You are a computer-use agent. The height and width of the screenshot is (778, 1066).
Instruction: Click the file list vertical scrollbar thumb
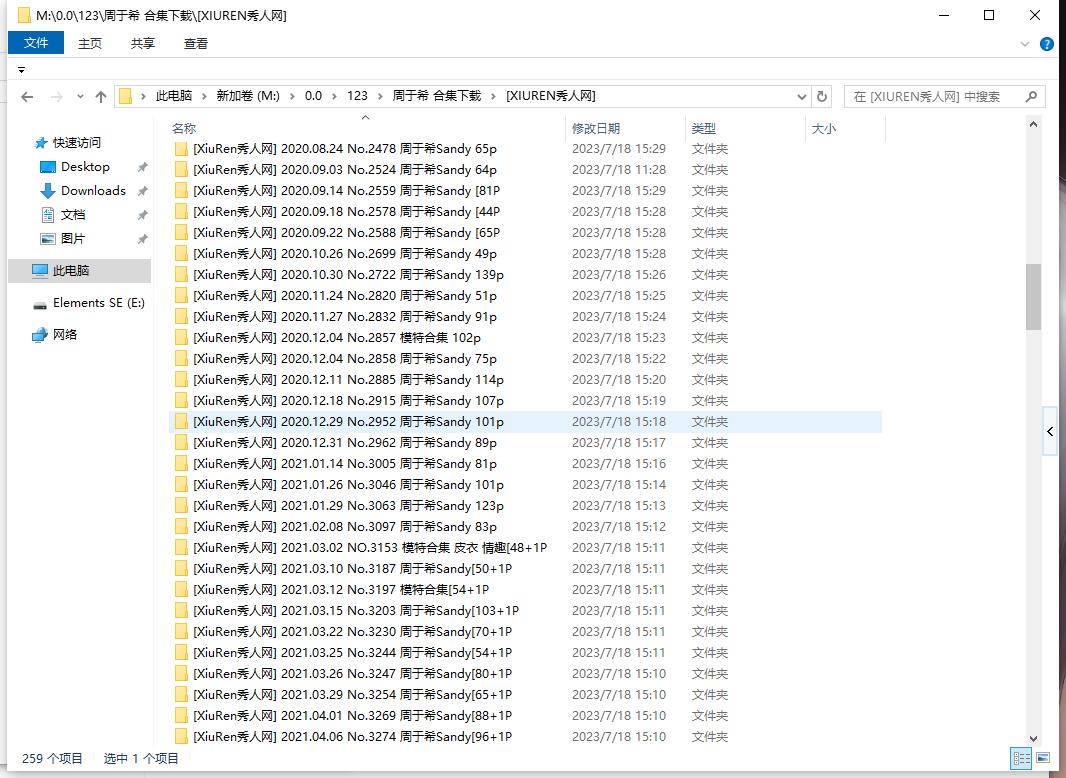pos(1033,297)
